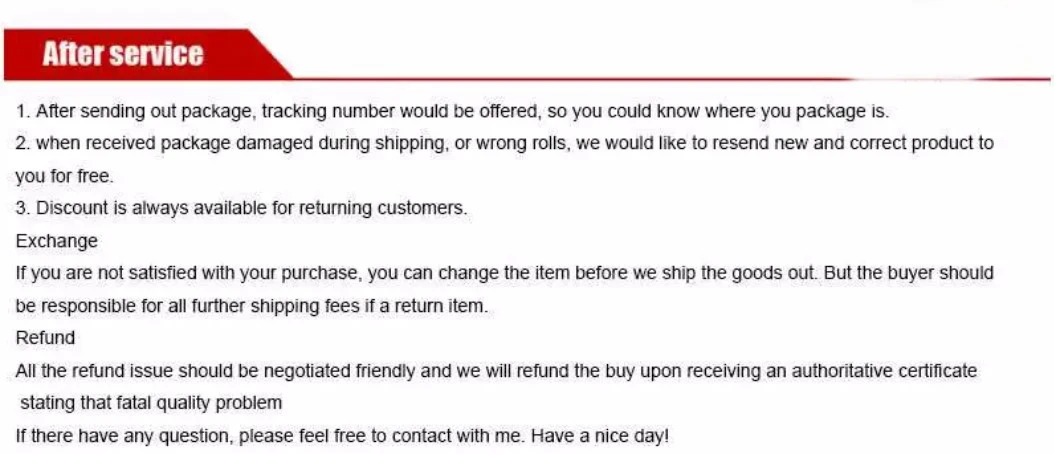Click the line "you for free."
This screenshot has height=454, width=1054.
pyautogui.click(x=64, y=176)
